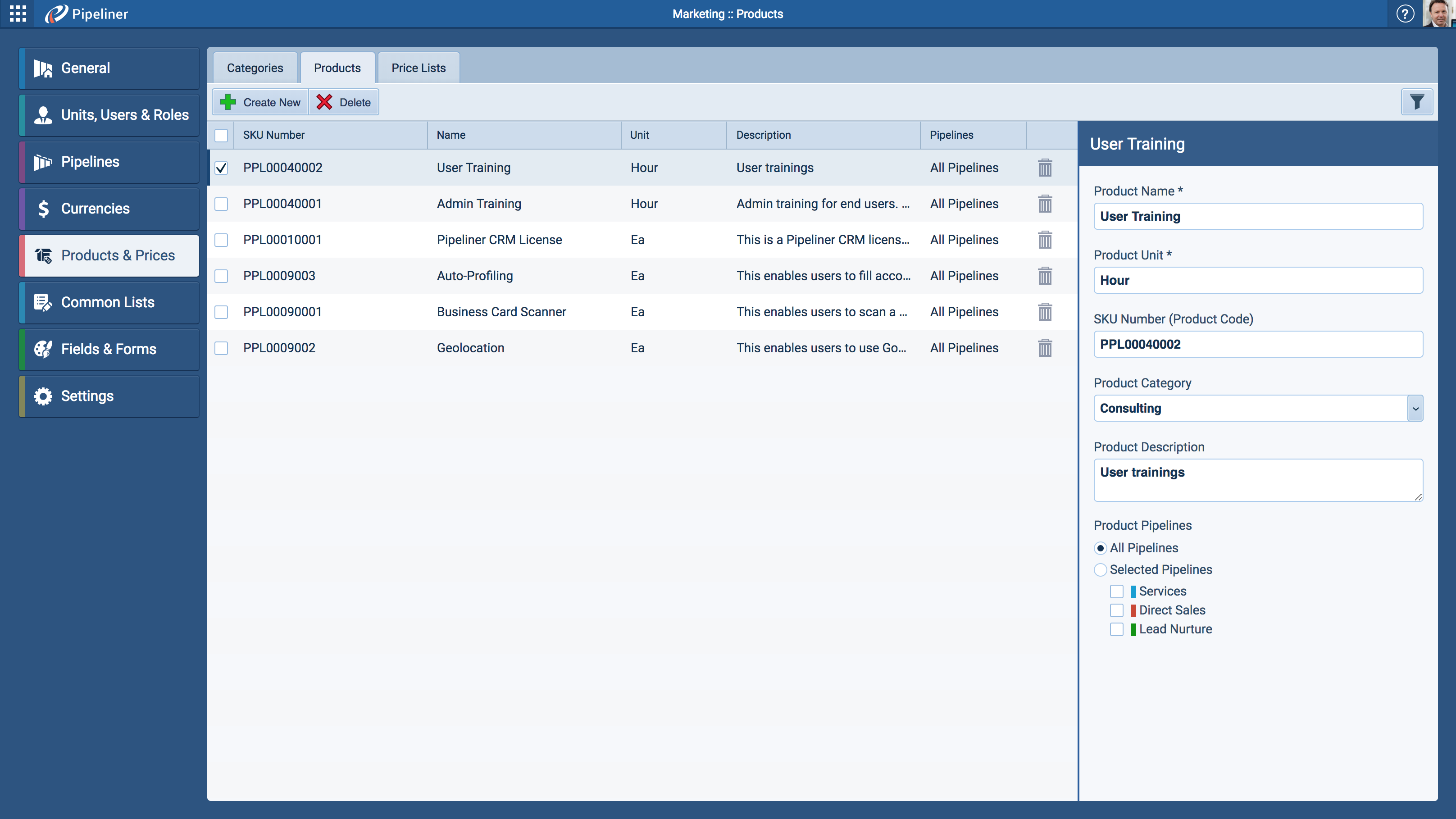1456x819 pixels.
Task: Click the help question mark icon
Action: pyautogui.click(x=1405, y=14)
